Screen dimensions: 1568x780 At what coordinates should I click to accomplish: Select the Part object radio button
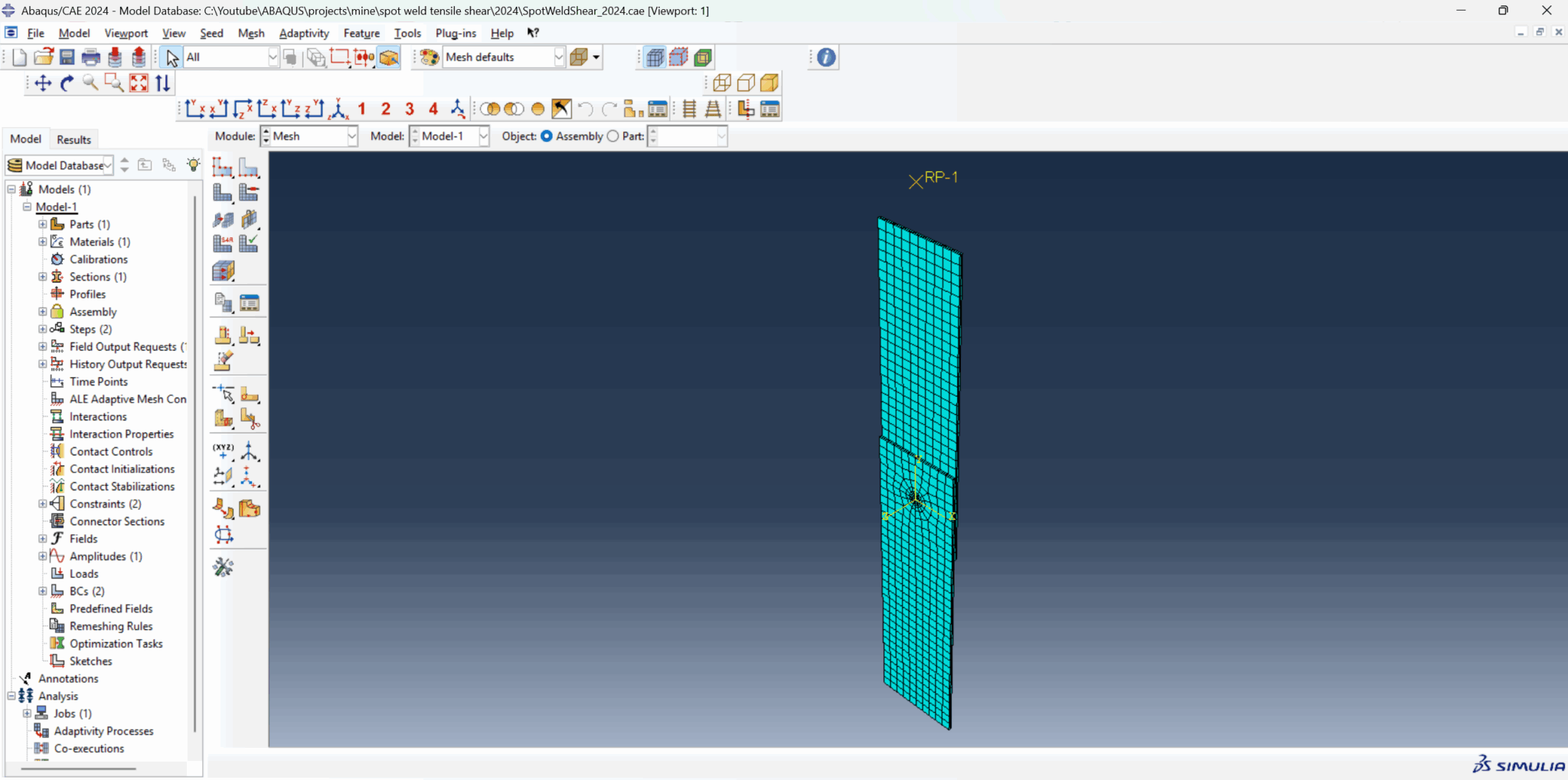613,136
